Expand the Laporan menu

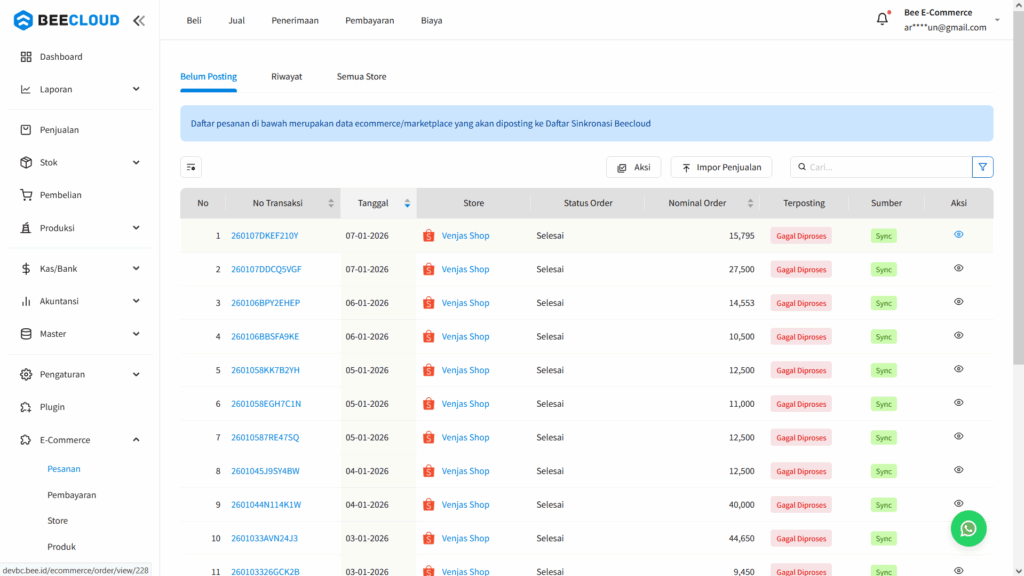tap(53, 88)
